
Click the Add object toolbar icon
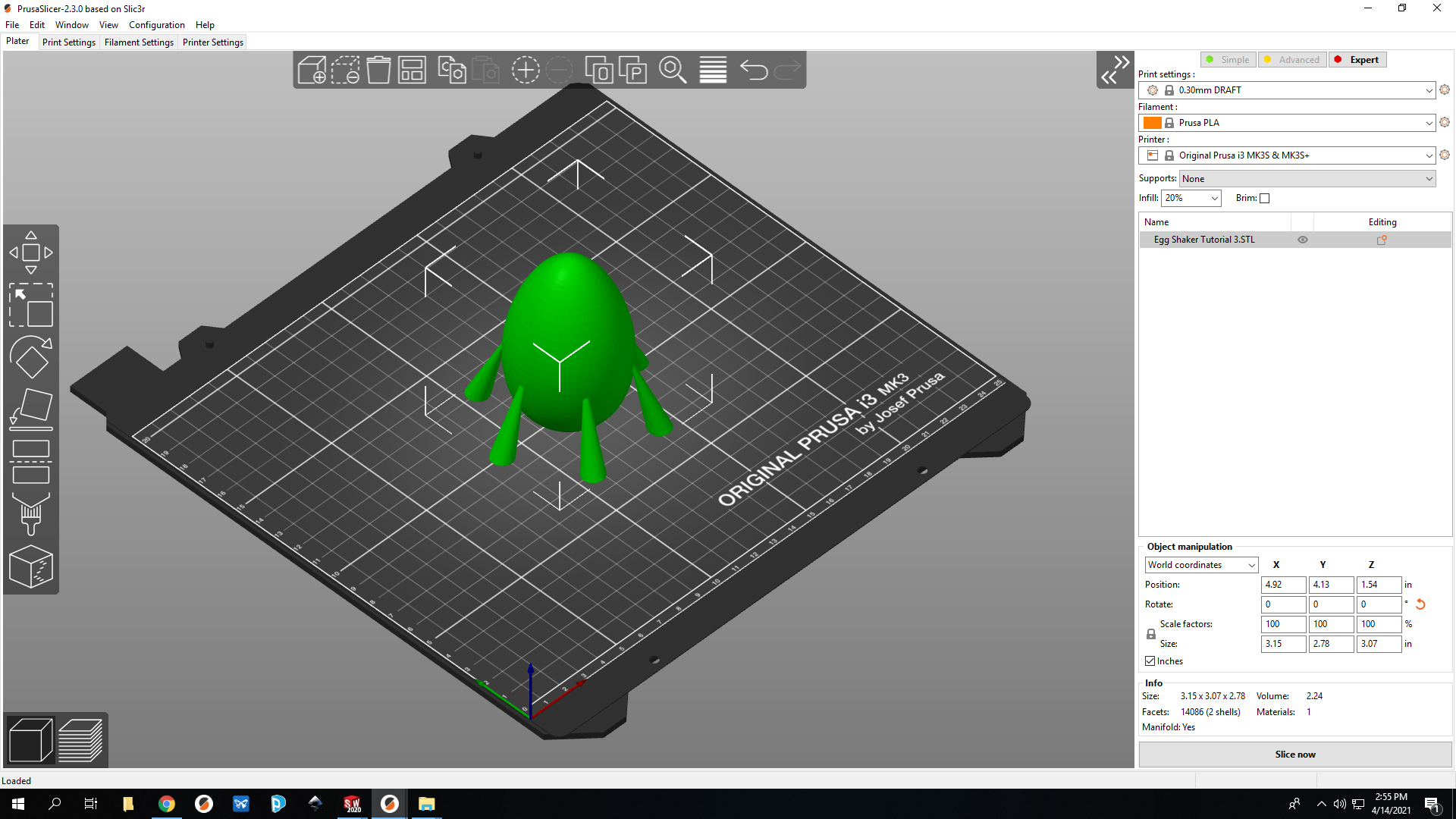click(312, 70)
